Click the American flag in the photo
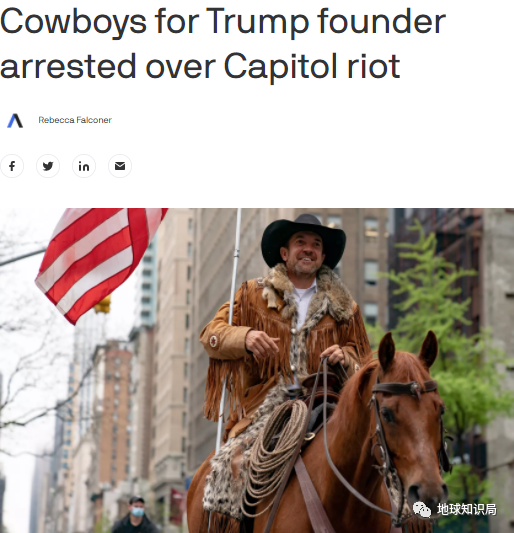 point(100,262)
